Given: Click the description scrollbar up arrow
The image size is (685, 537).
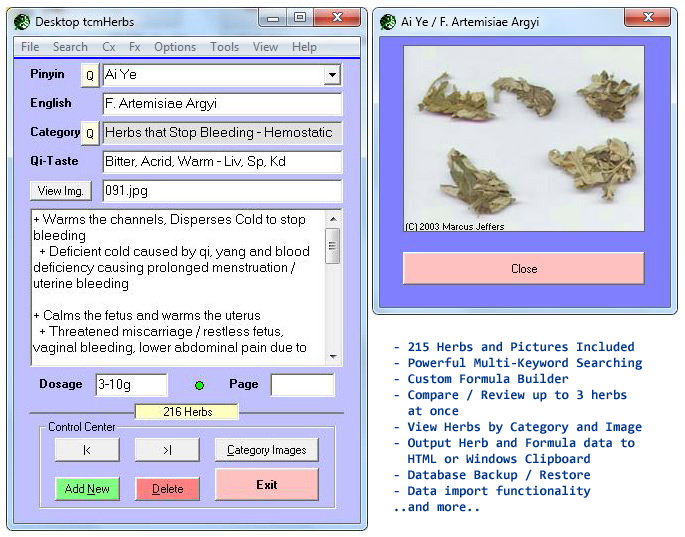Looking at the screenshot, I should [333, 219].
